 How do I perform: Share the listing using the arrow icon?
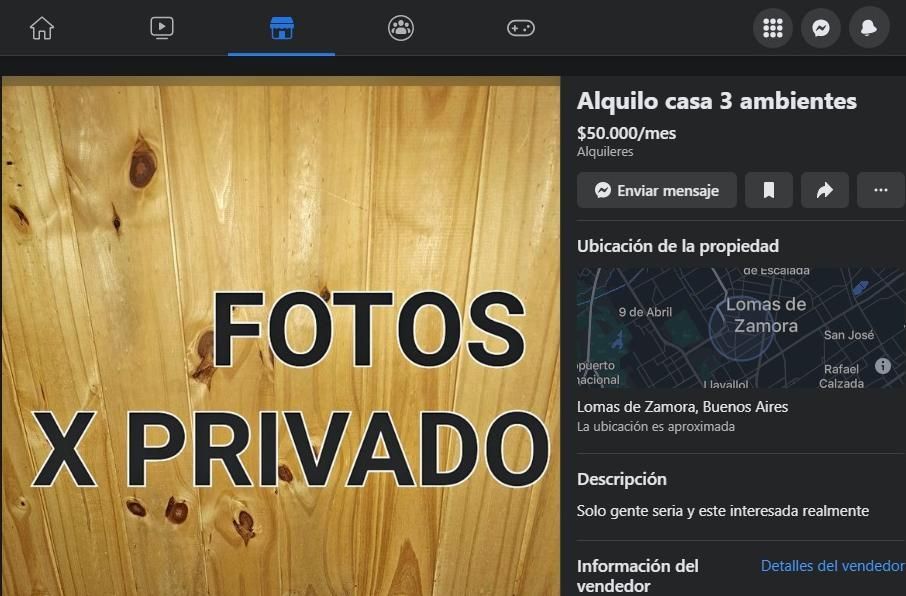(825, 190)
